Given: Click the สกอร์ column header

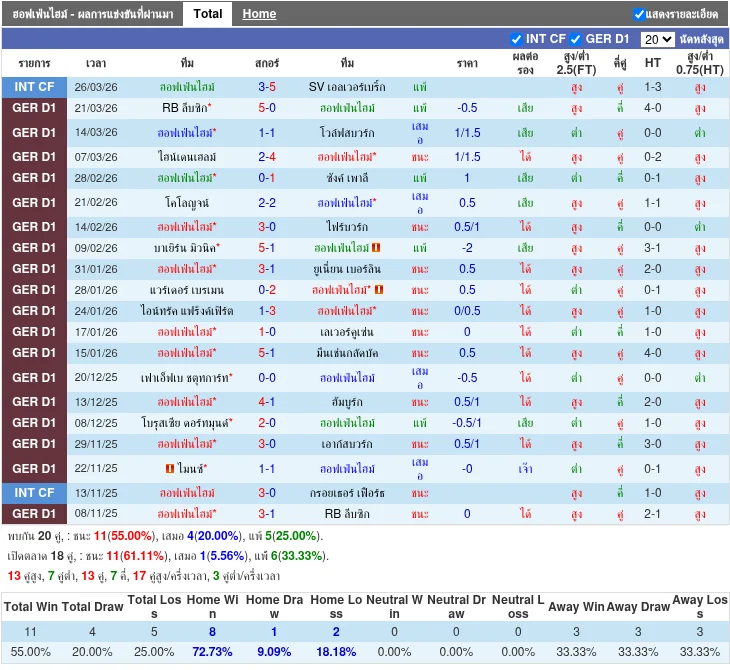Looking at the screenshot, I should pyautogui.click(x=267, y=63).
